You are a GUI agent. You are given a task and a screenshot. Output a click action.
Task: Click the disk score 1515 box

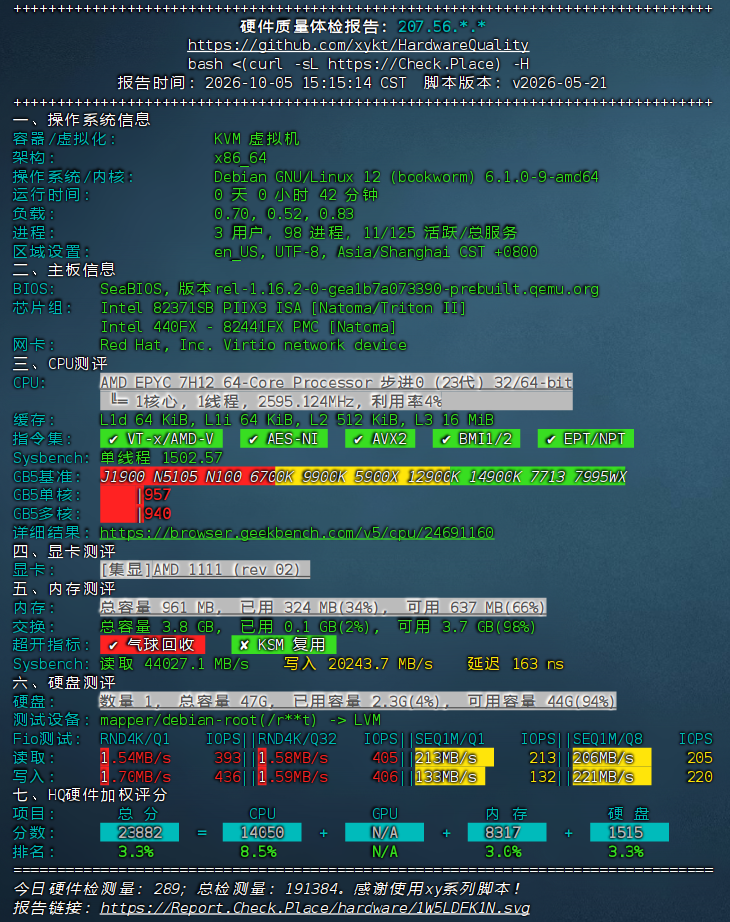[x=629, y=833]
